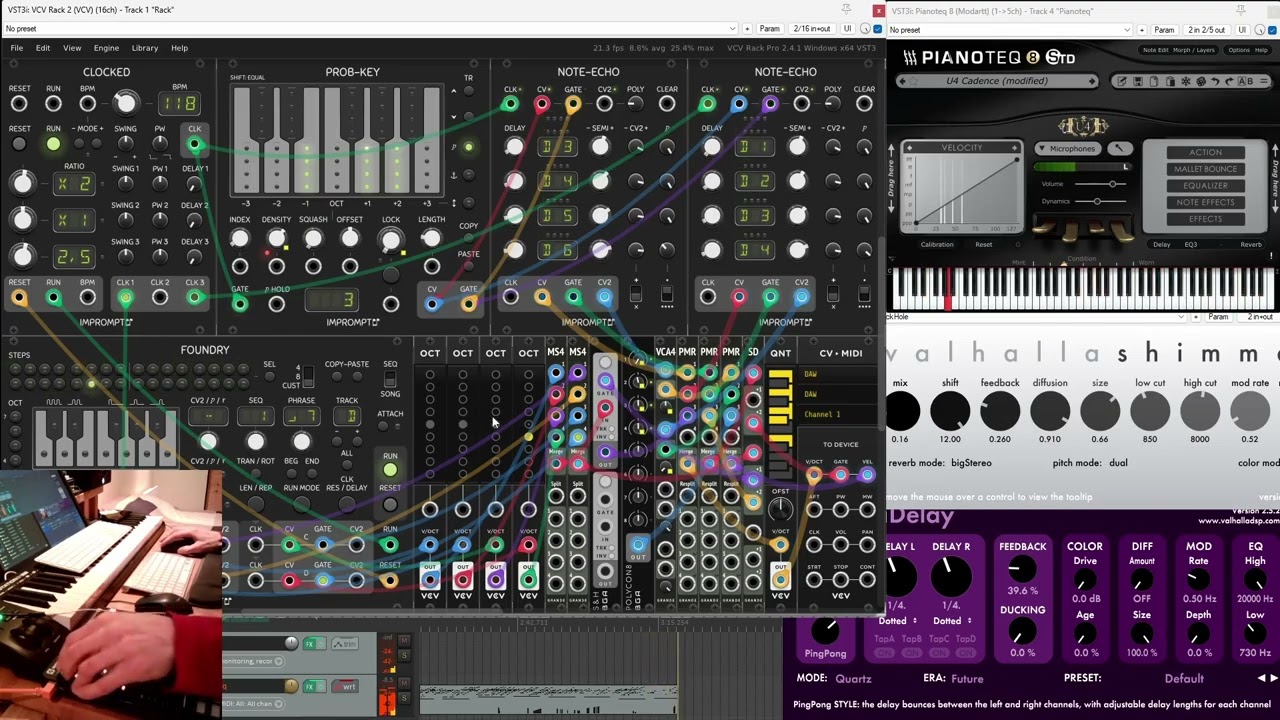Screen dimensions: 1280x720
Task: Change ValhallaDelay MODE from Quartz
Action: (x=854, y=678)
